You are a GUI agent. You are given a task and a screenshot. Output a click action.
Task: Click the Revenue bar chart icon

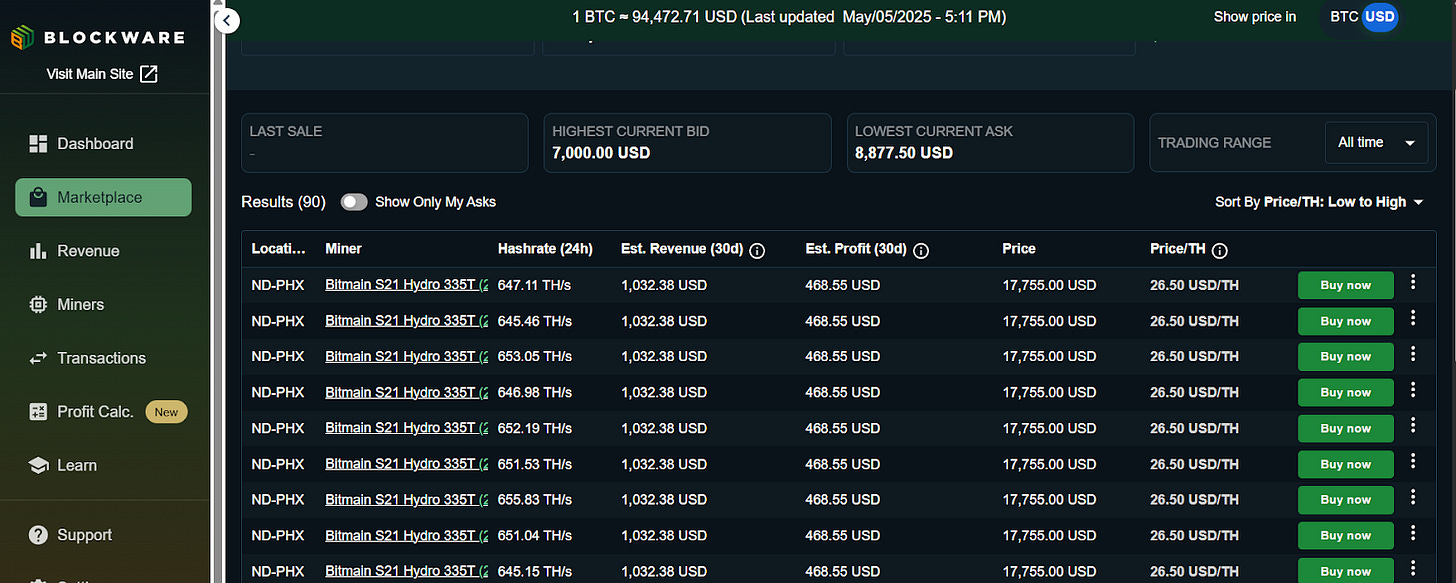38,251
